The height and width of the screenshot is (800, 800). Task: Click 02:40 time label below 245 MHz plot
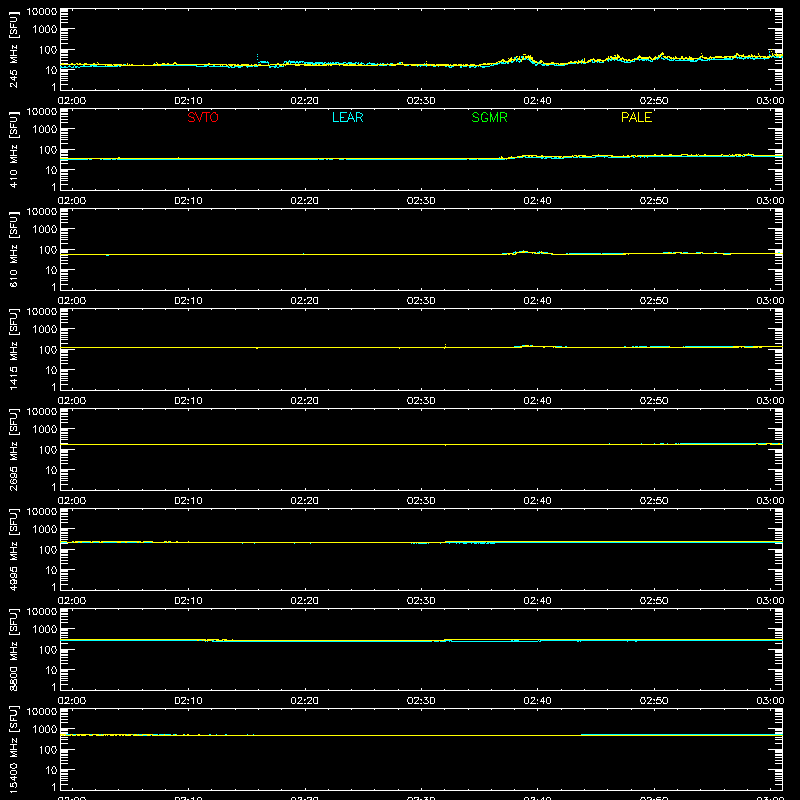coord(537,101)
